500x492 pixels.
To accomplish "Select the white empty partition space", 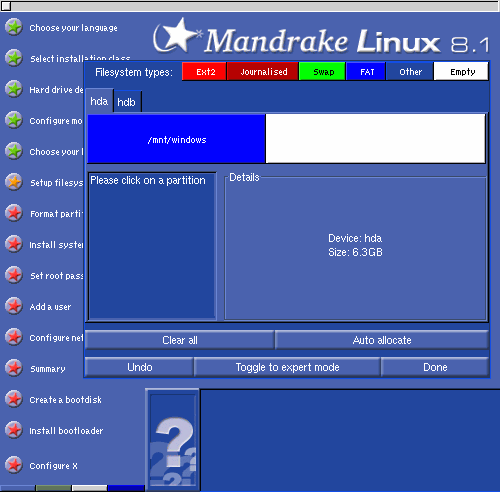I will click(375, 139).
